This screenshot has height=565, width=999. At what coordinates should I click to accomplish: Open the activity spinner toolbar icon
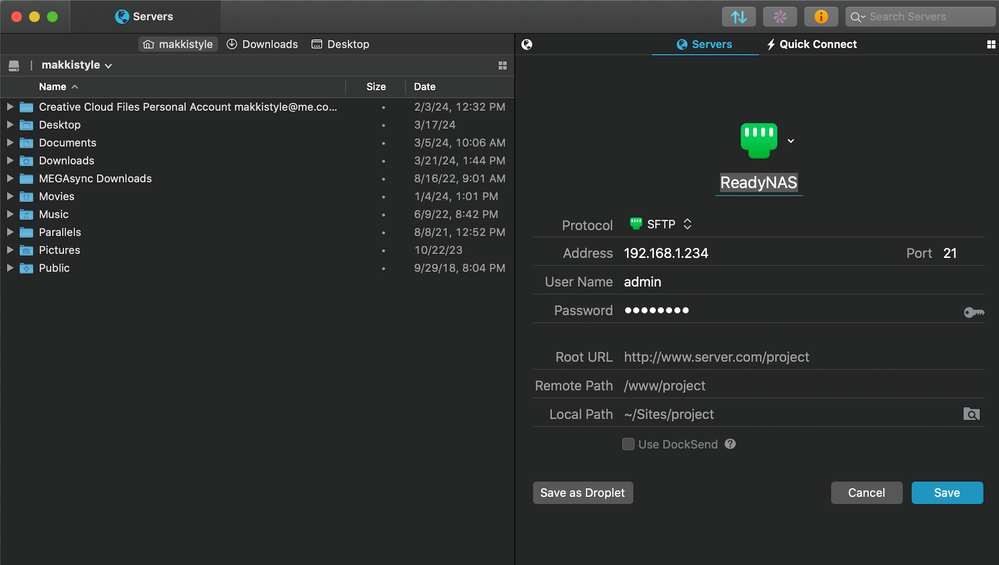click(779, 17)
